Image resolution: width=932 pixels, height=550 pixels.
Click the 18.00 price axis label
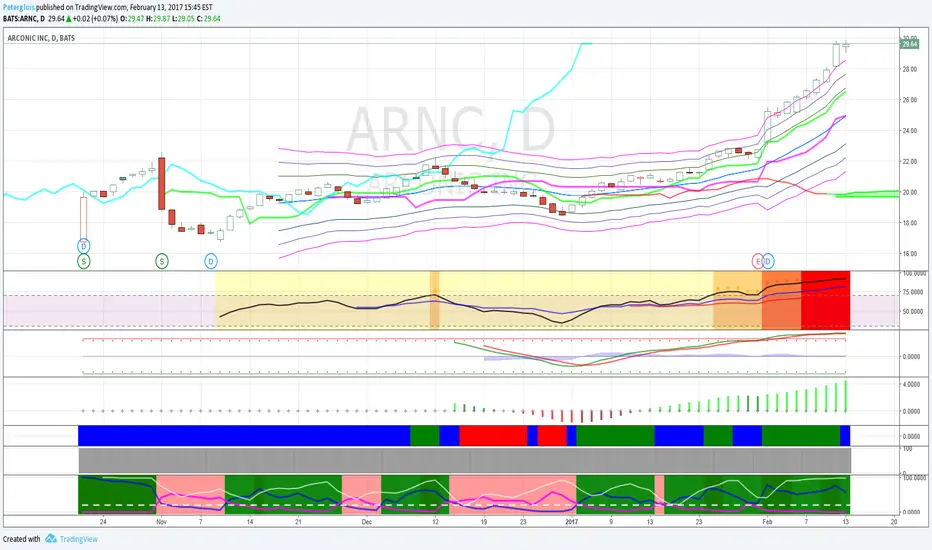point(909,223)
